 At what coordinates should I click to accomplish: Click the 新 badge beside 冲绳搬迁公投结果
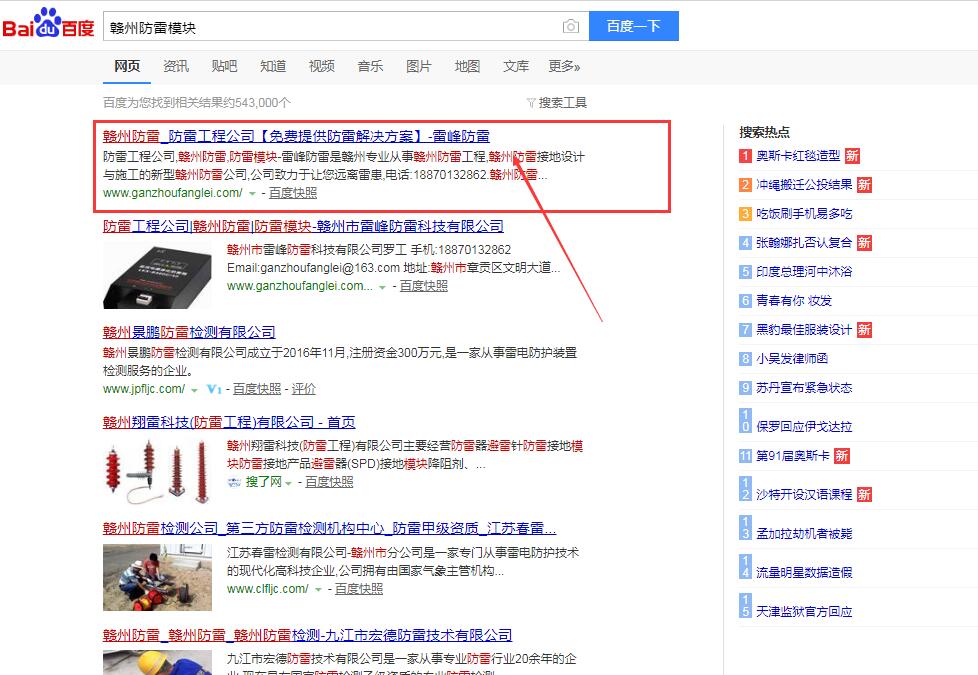[x=864, y=185]
